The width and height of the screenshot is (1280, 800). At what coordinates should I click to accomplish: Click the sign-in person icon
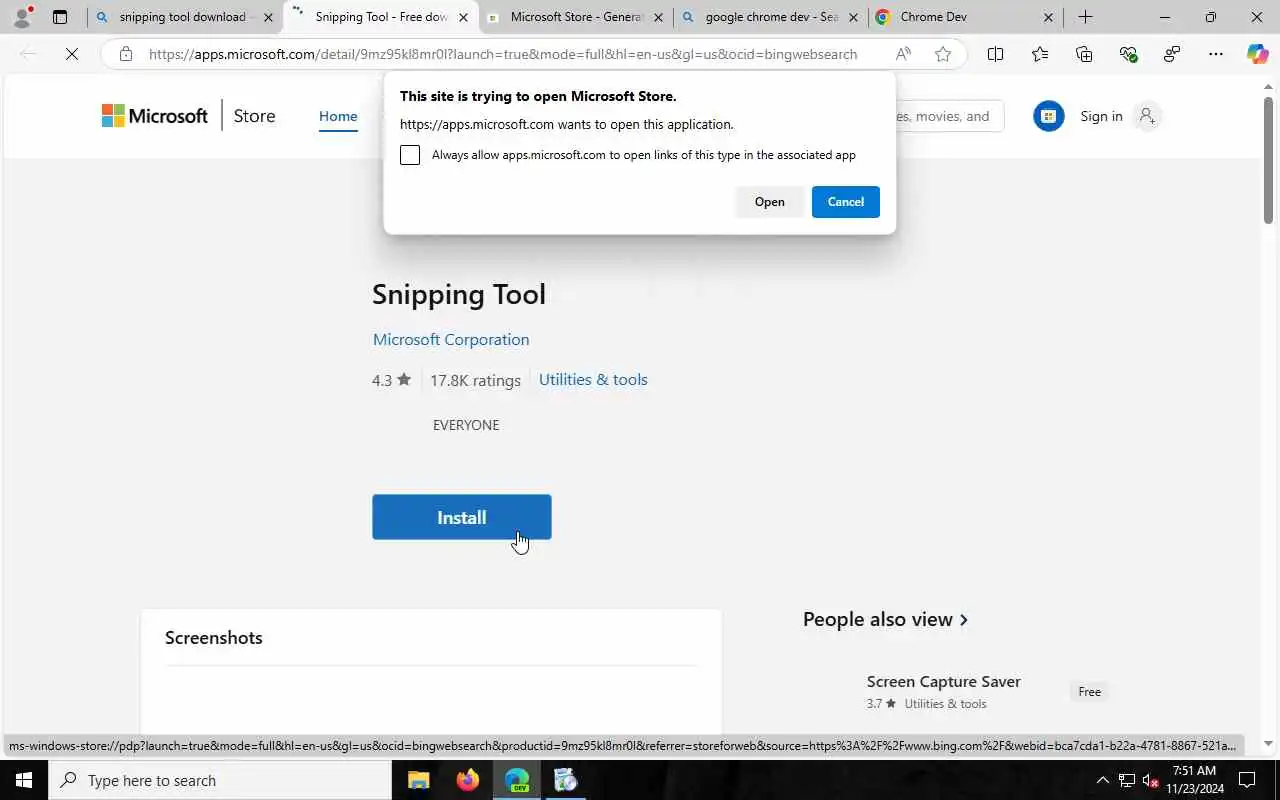pos(1147,116)
